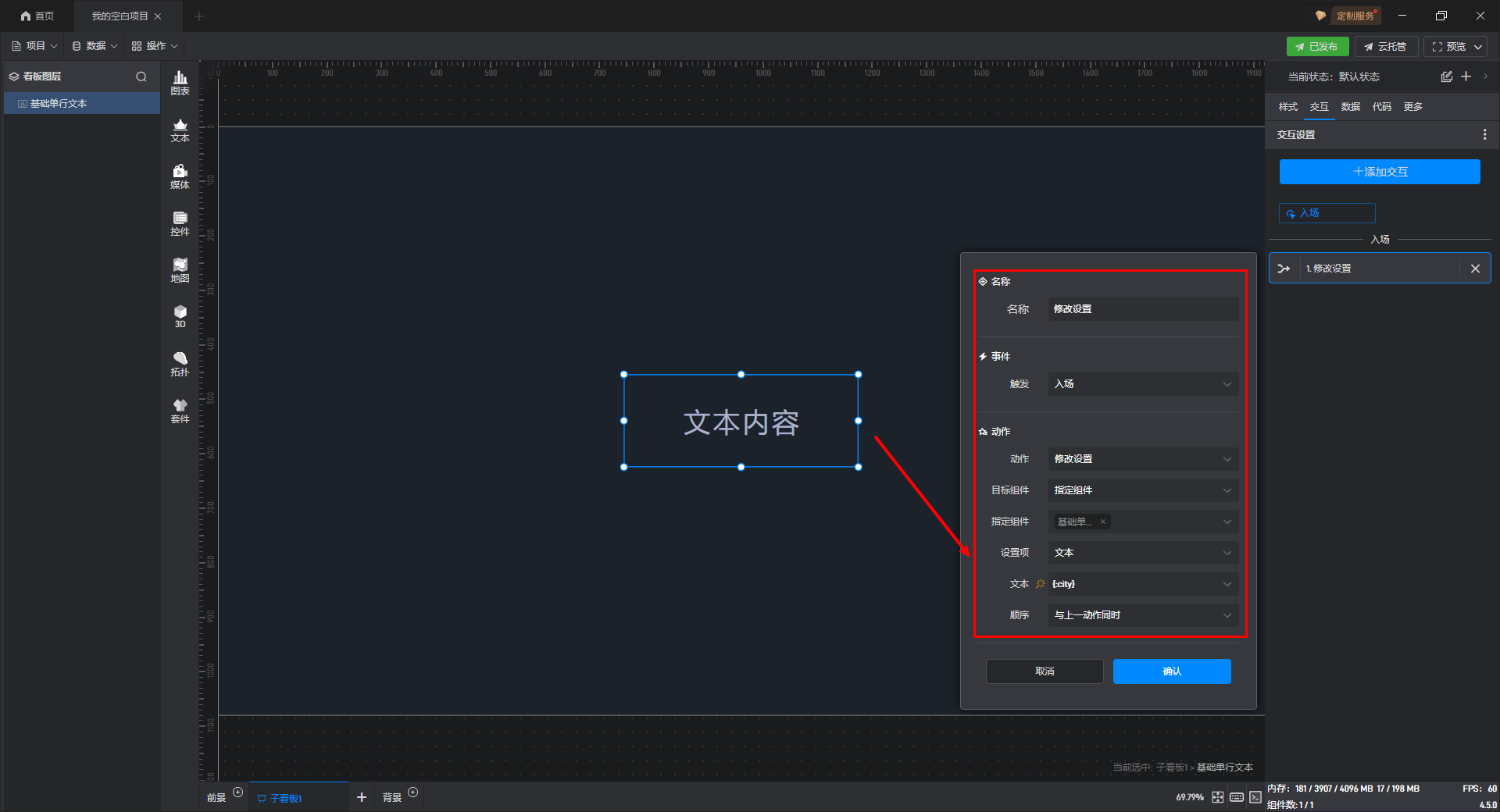Select the 入场 event tag button
Image resolution: width=1500 pixels, height=812 pixels.
coord(1327,213)
